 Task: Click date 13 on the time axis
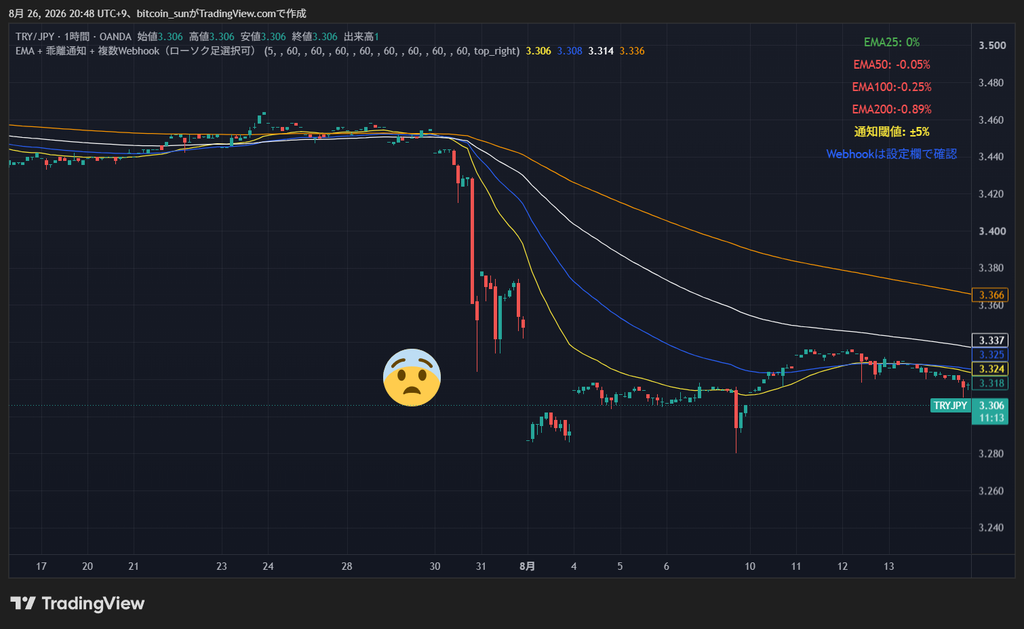tap(889, 566)
